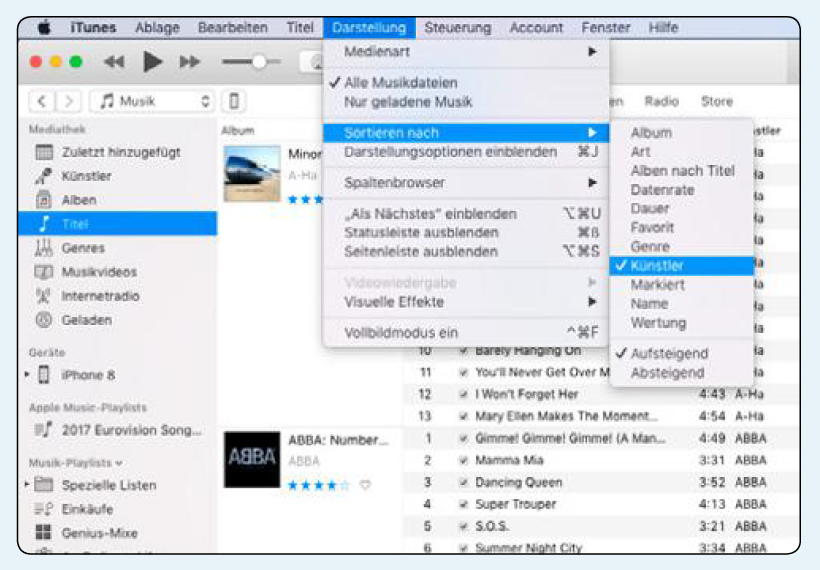The width and height of the screenshot is (820, 570).
Task: Go forward with the right arrow
Action: click(x=68, y=101)
